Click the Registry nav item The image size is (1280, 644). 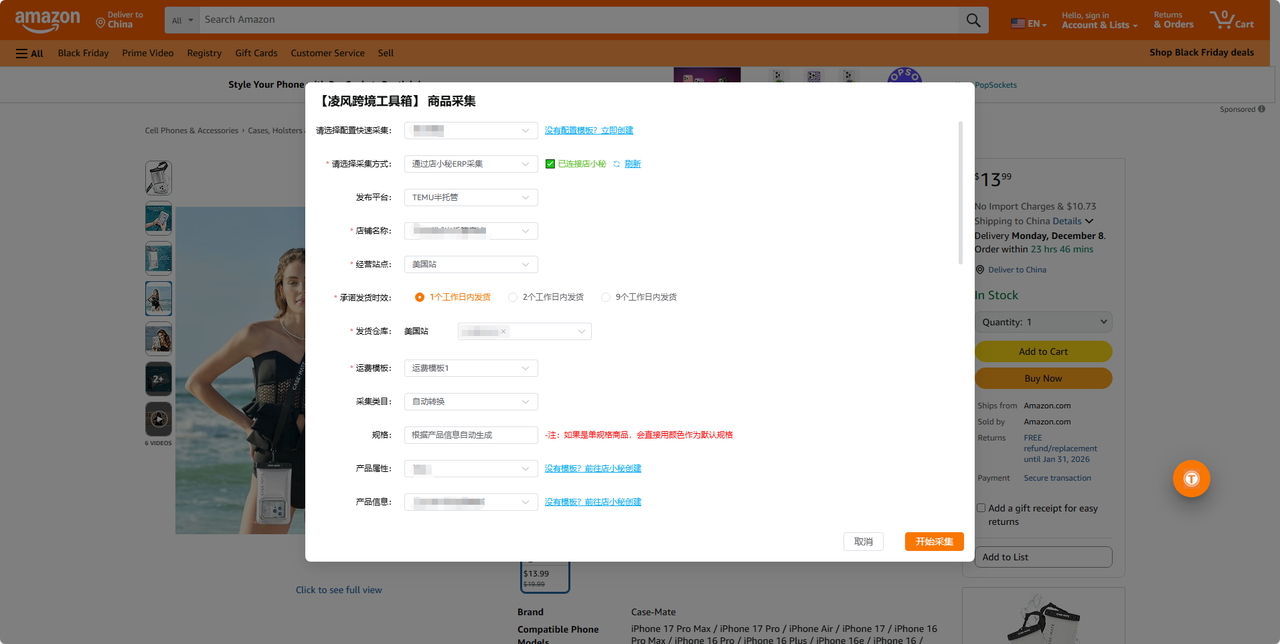pyautogui.click(x=204, y=52)
